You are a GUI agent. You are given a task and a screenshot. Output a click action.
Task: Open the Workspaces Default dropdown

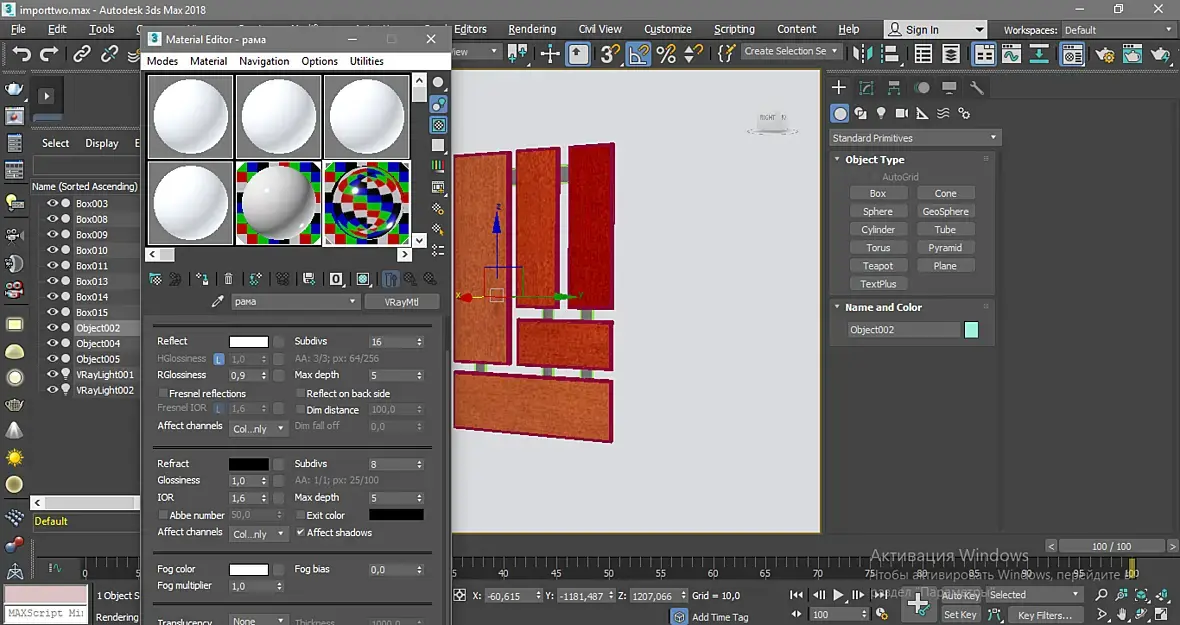[x=1117, y=30]
